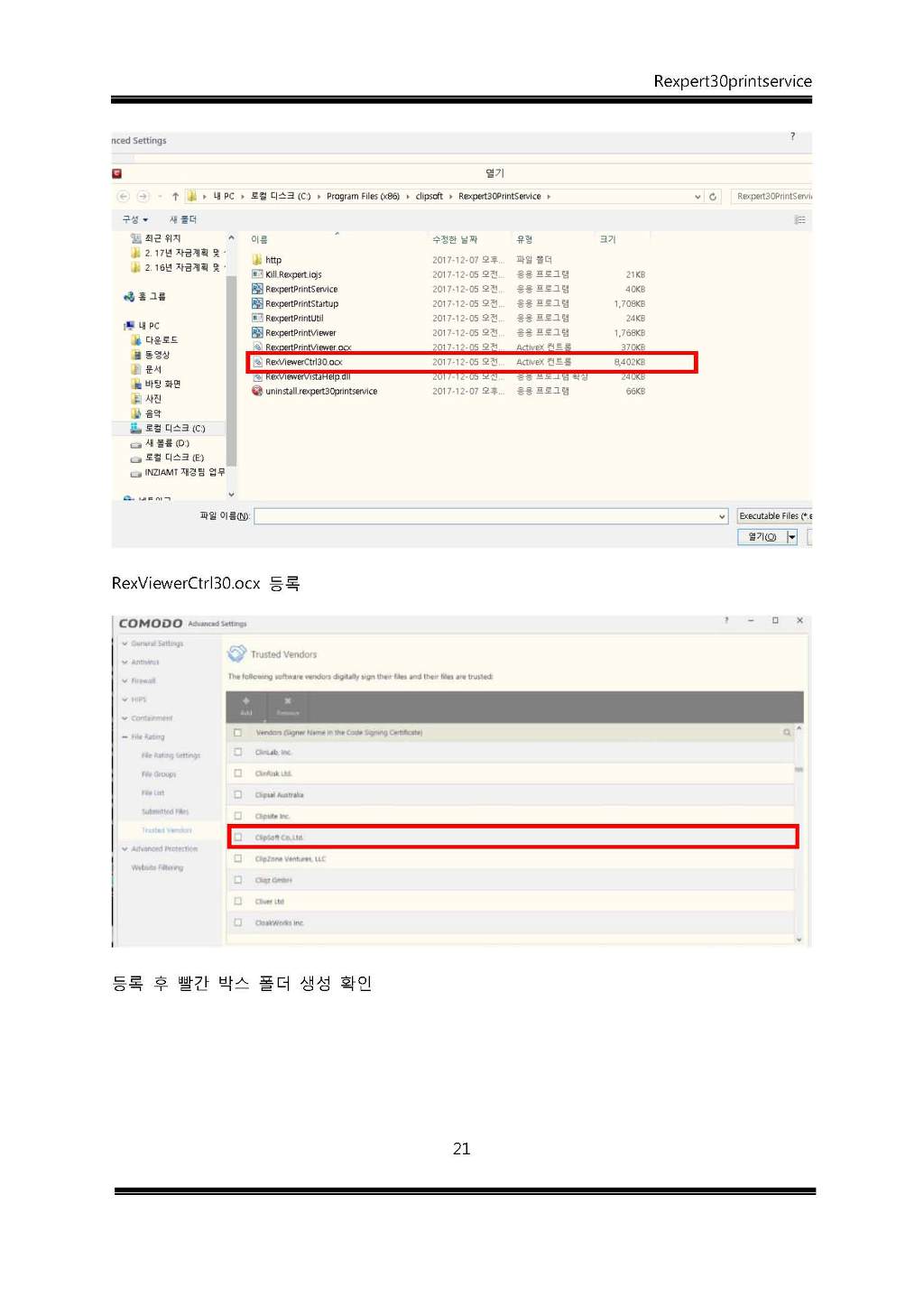Open 최근 위치 in the navigation pane
This screenshot has width=924, height=1306.
(x=155, y=238)
